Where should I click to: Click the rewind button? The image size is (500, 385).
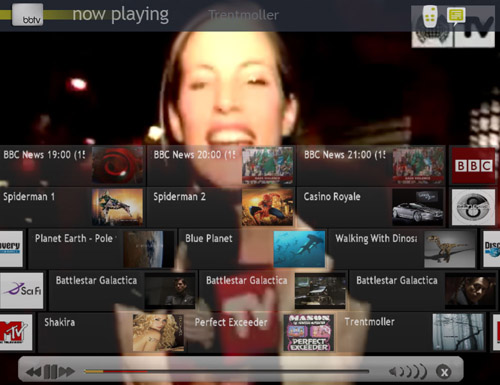coord(34,372)
